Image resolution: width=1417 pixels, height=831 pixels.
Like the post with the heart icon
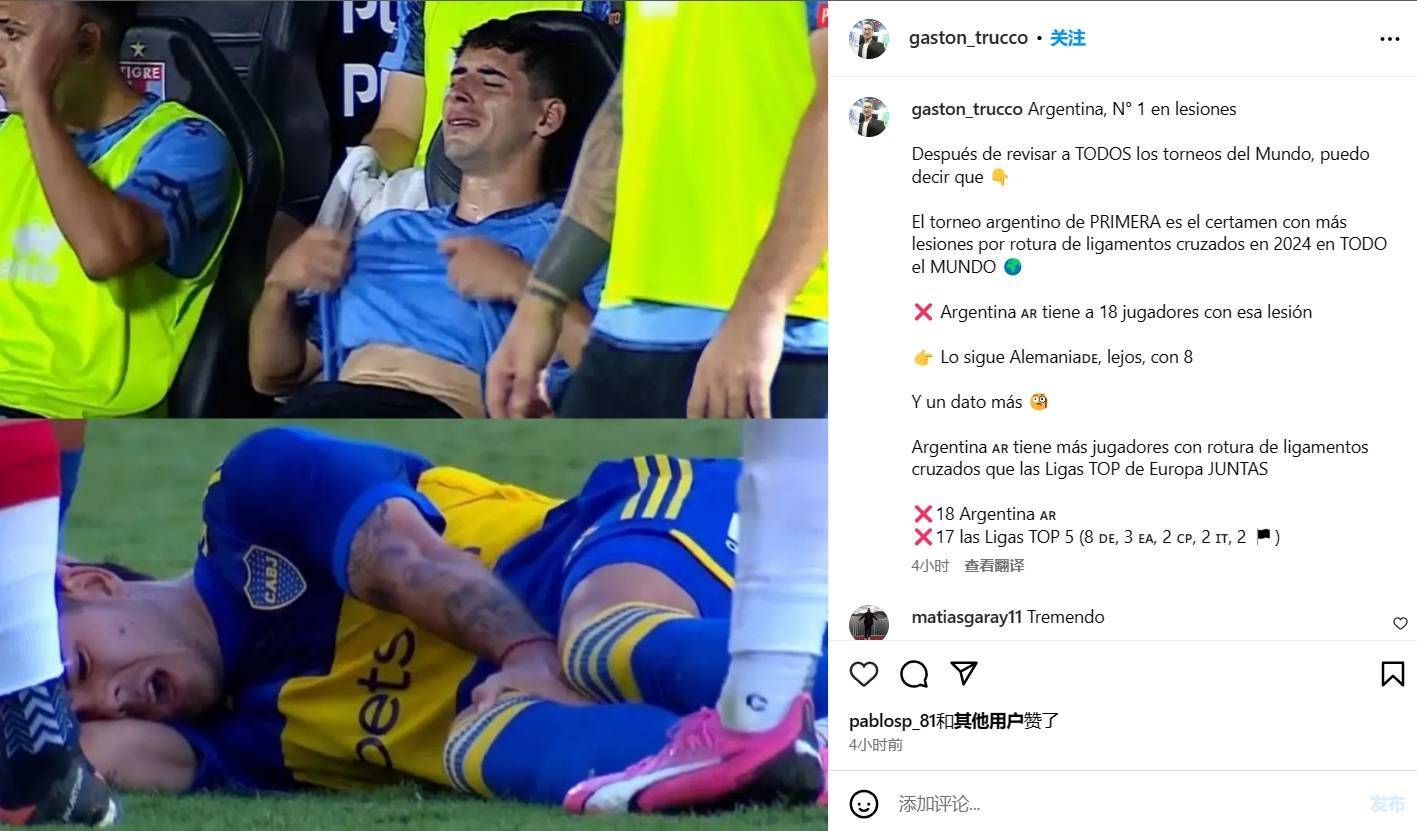[864, 674]
